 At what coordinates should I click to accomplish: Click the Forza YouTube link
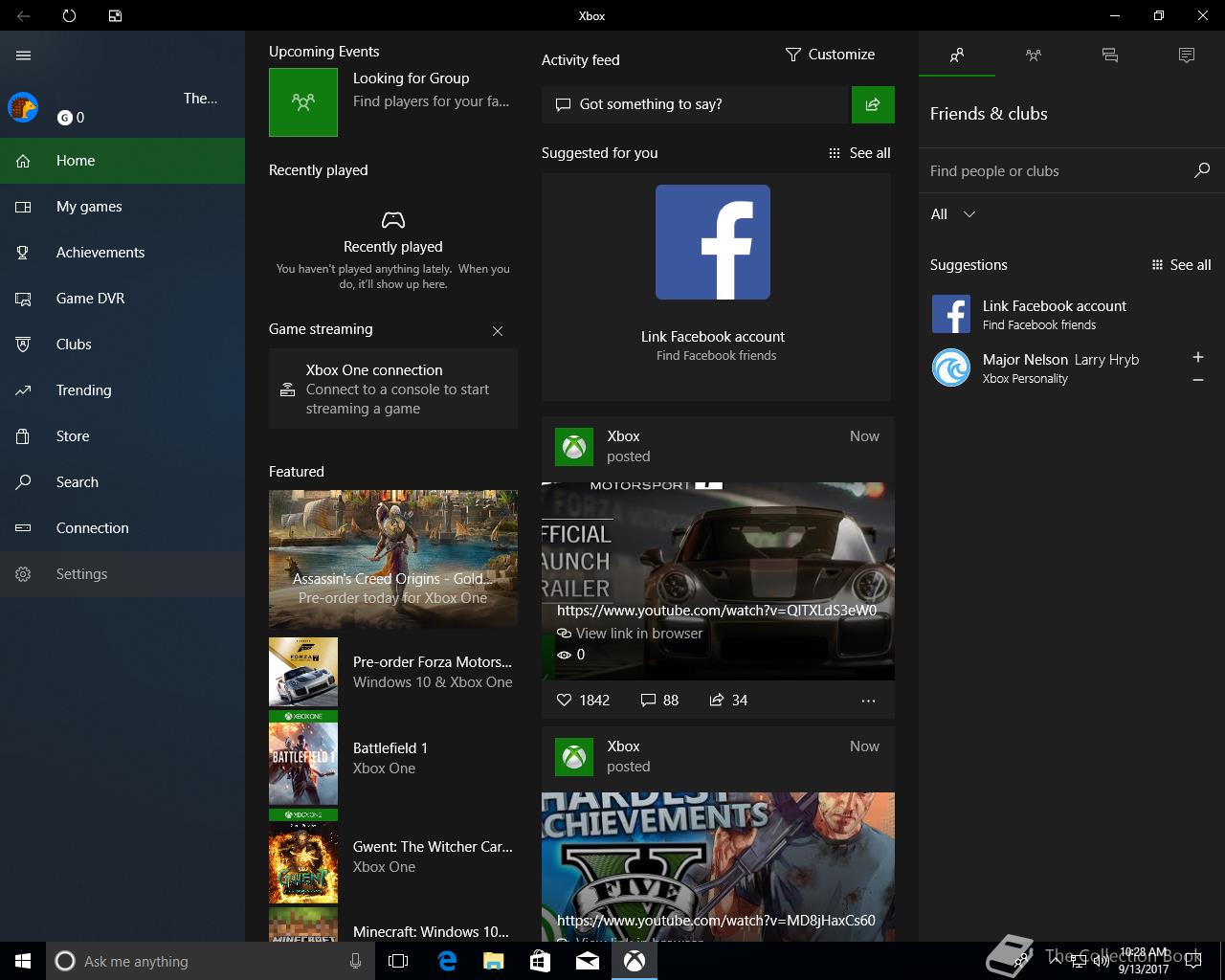point(717,611)
